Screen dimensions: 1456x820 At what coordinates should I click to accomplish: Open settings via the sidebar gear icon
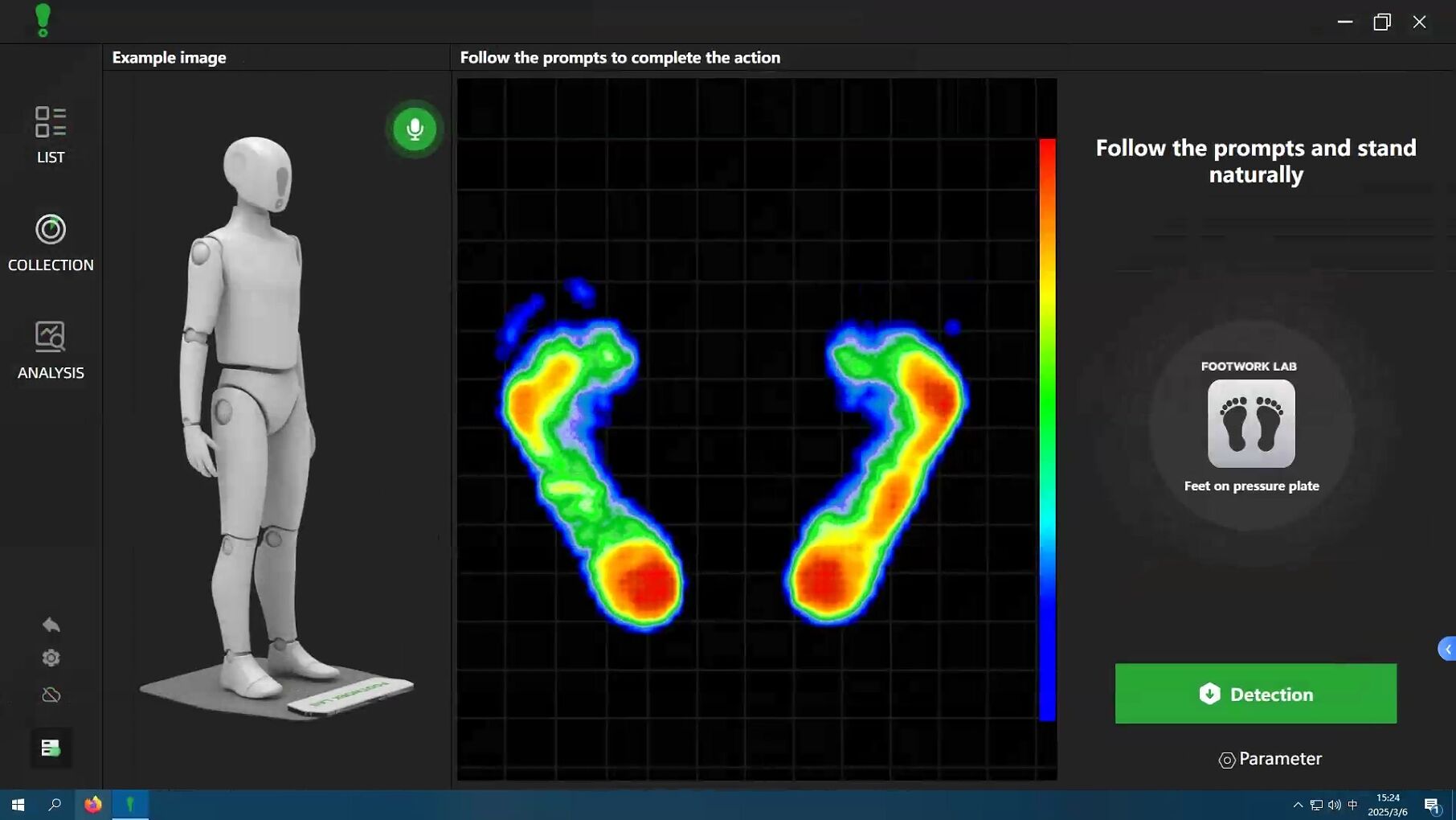pyautogui.click(x=51, y=658)
